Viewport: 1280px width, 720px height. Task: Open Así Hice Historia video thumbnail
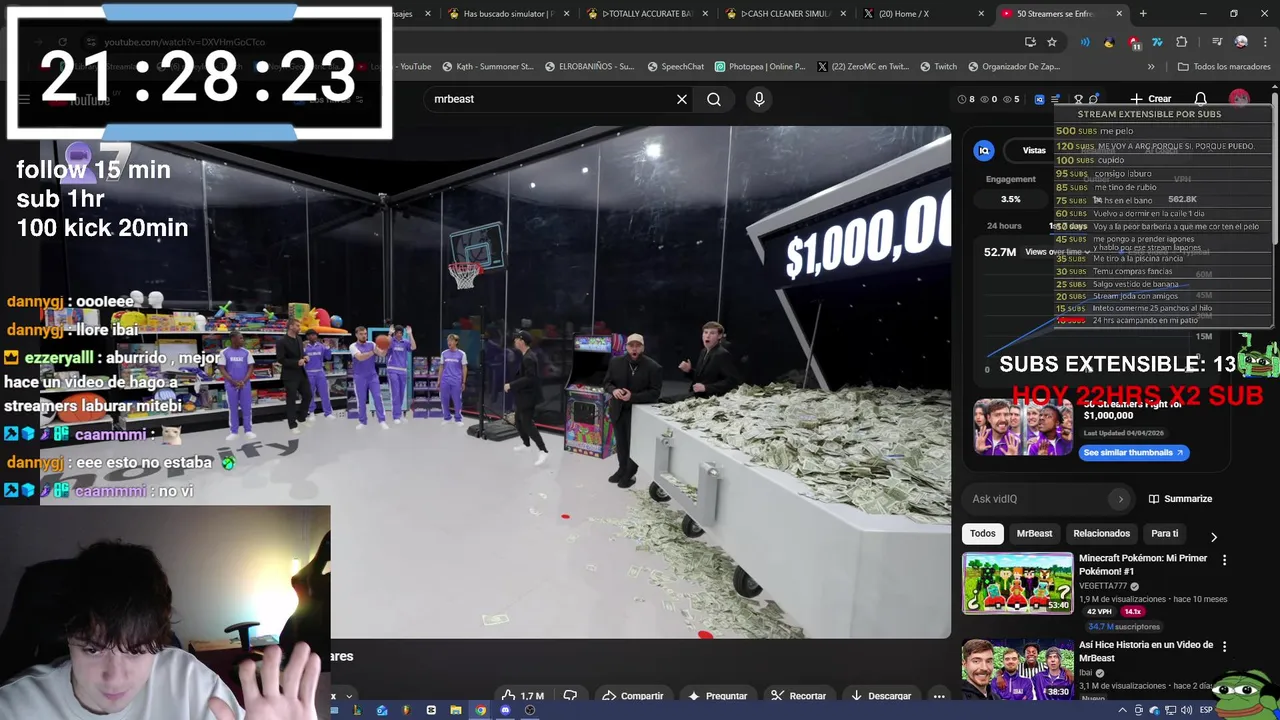click(1017, 669)
